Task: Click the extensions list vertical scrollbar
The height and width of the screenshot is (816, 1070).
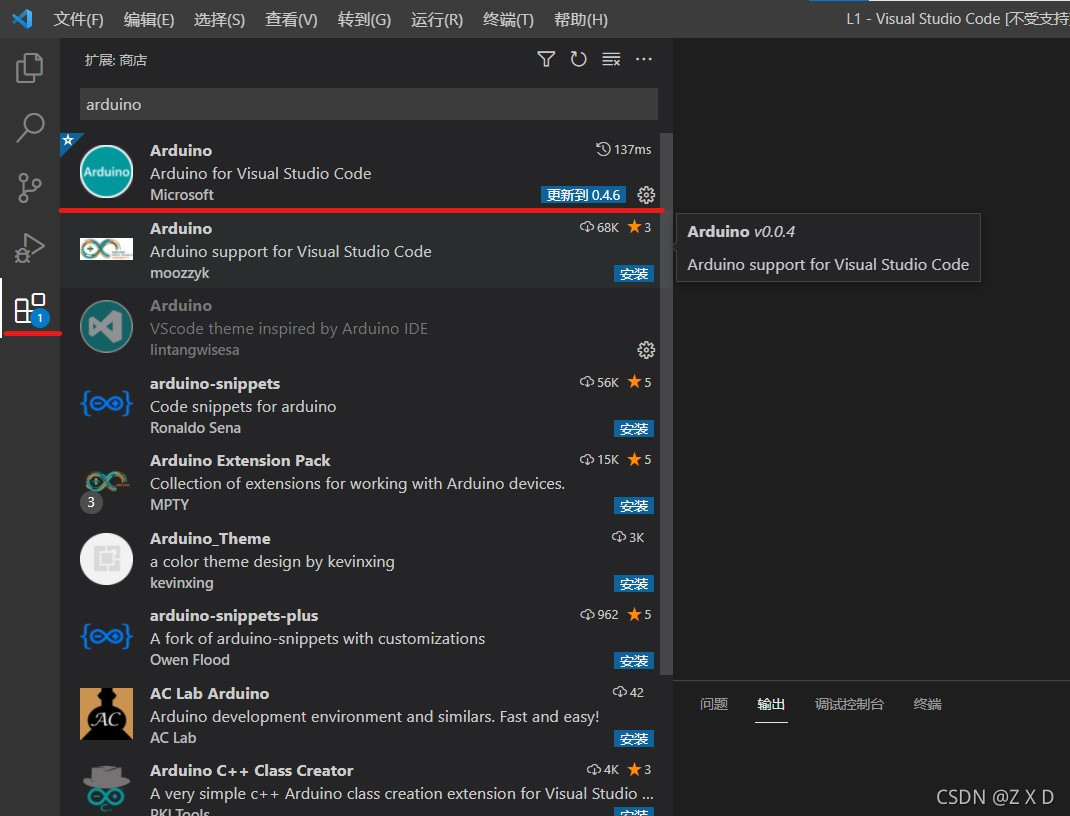Action: click(x=666, y=403)
